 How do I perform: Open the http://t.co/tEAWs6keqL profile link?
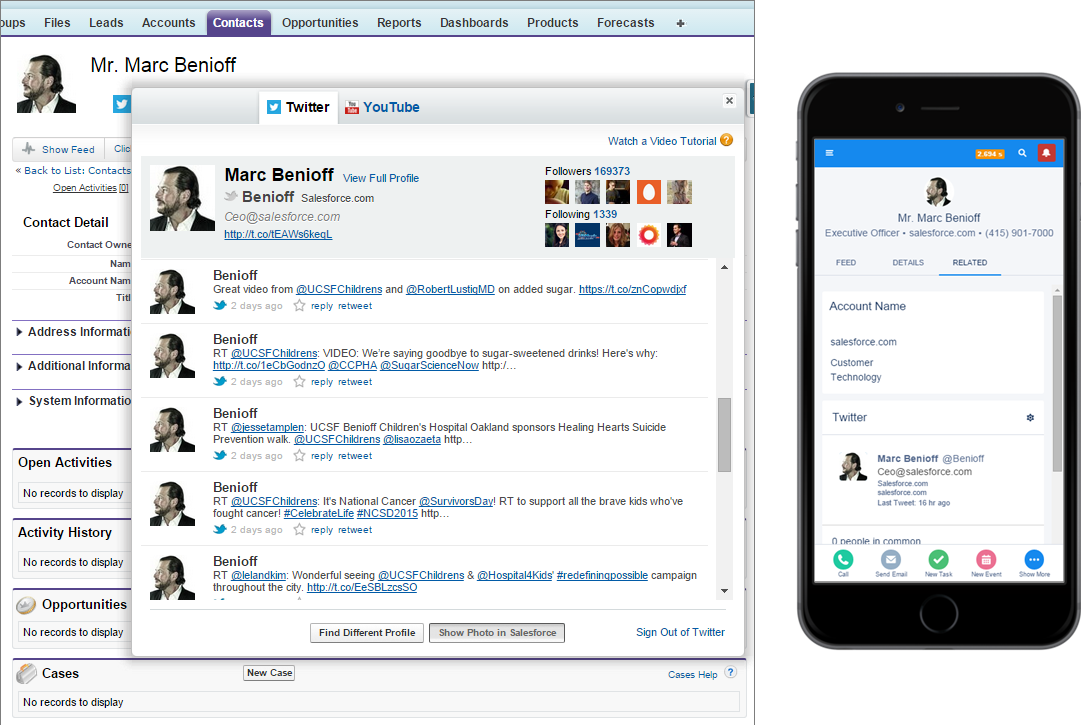(x=278, y=234)
